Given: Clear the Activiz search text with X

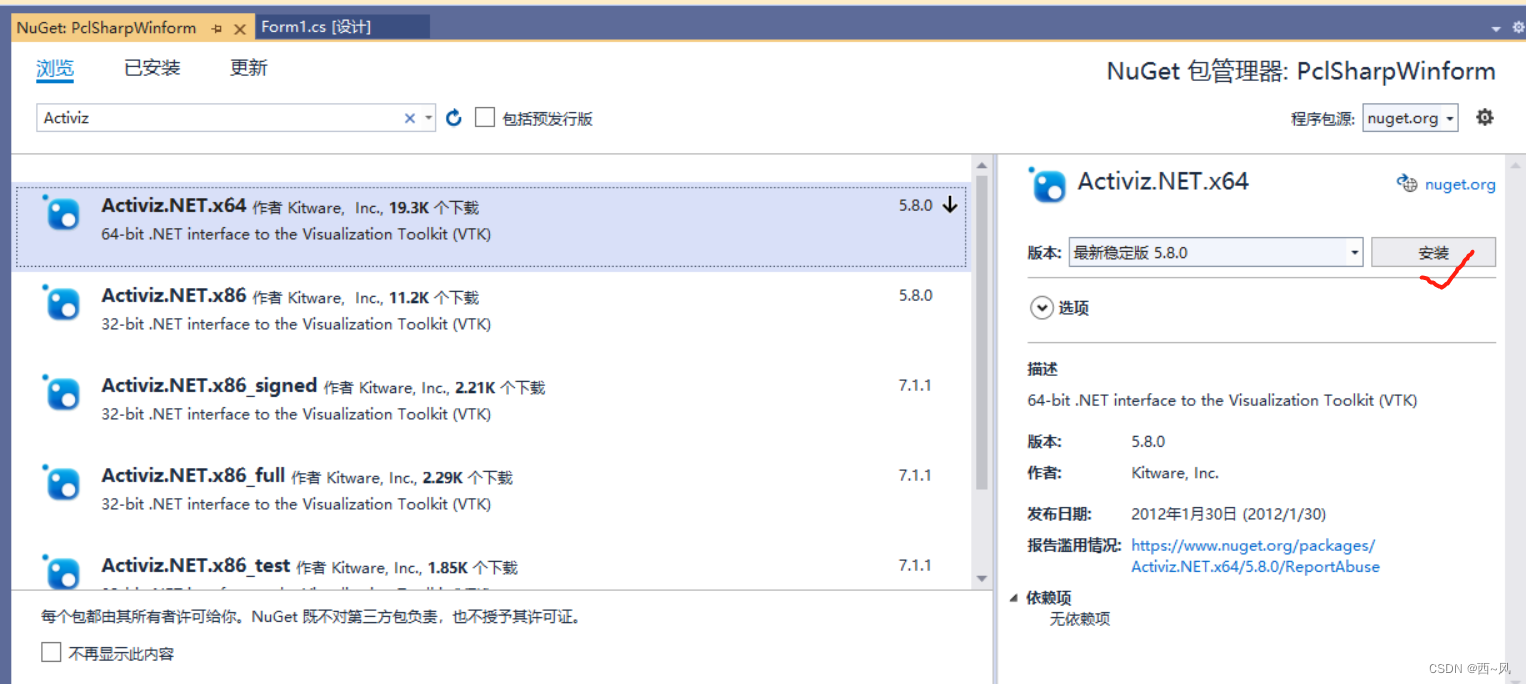Looking at the screenshot, I should click(x=410, y=118).
